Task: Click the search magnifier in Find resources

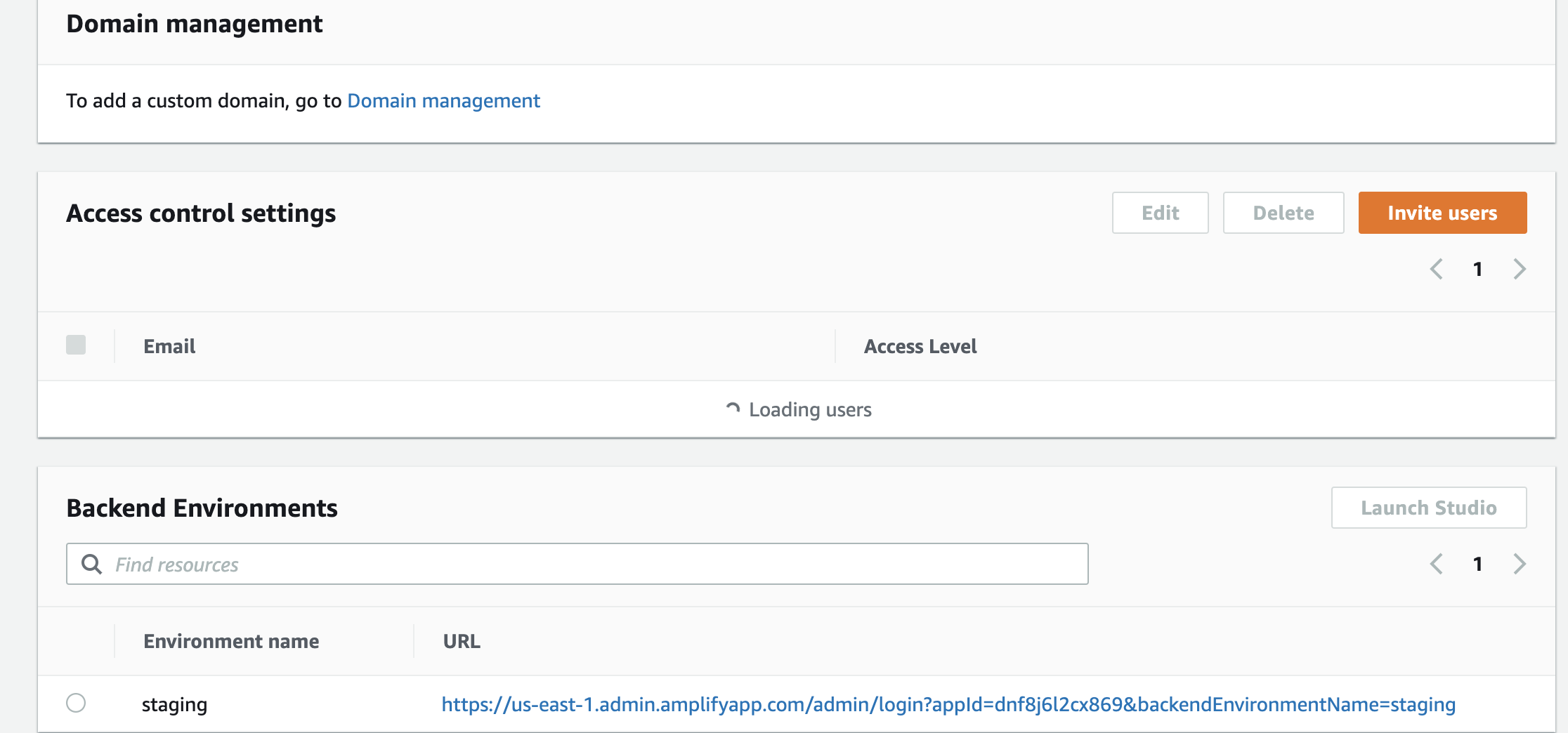Action: coord(92,564)
